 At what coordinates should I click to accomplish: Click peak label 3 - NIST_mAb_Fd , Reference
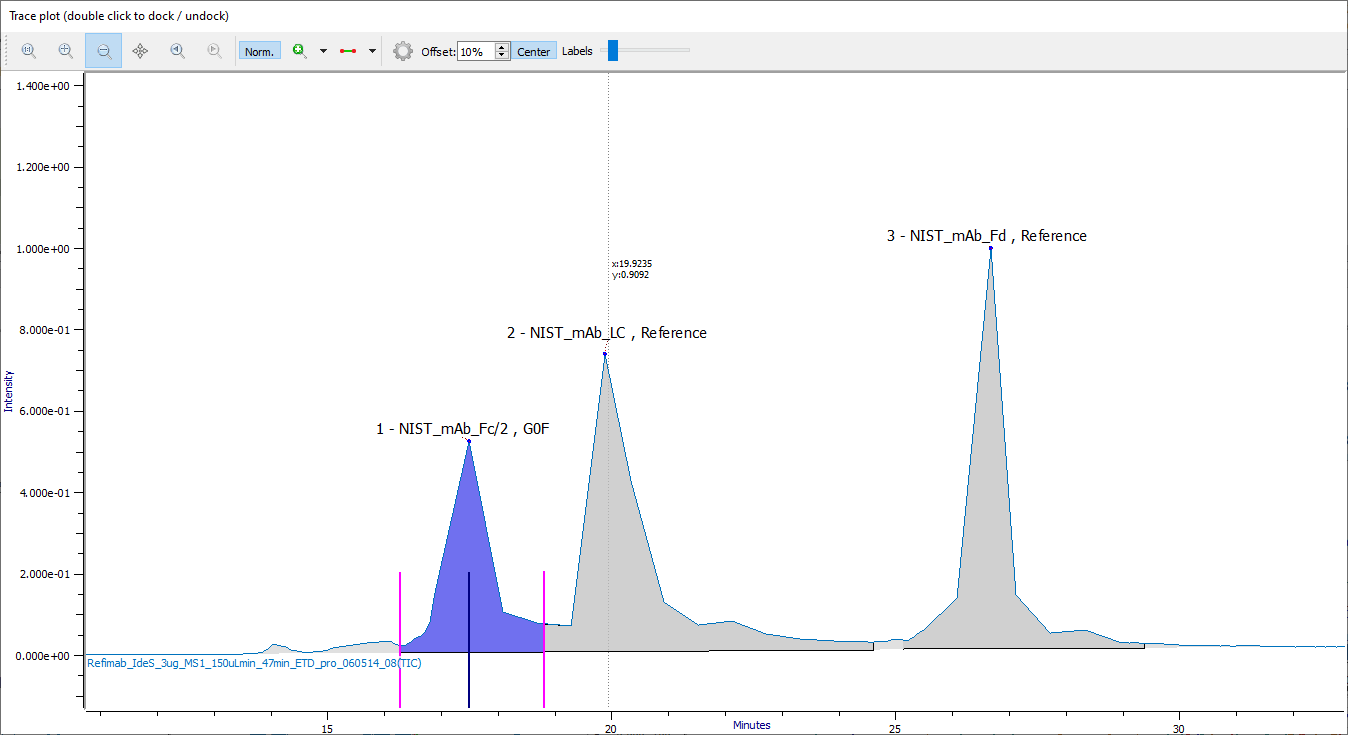(987, 236)
